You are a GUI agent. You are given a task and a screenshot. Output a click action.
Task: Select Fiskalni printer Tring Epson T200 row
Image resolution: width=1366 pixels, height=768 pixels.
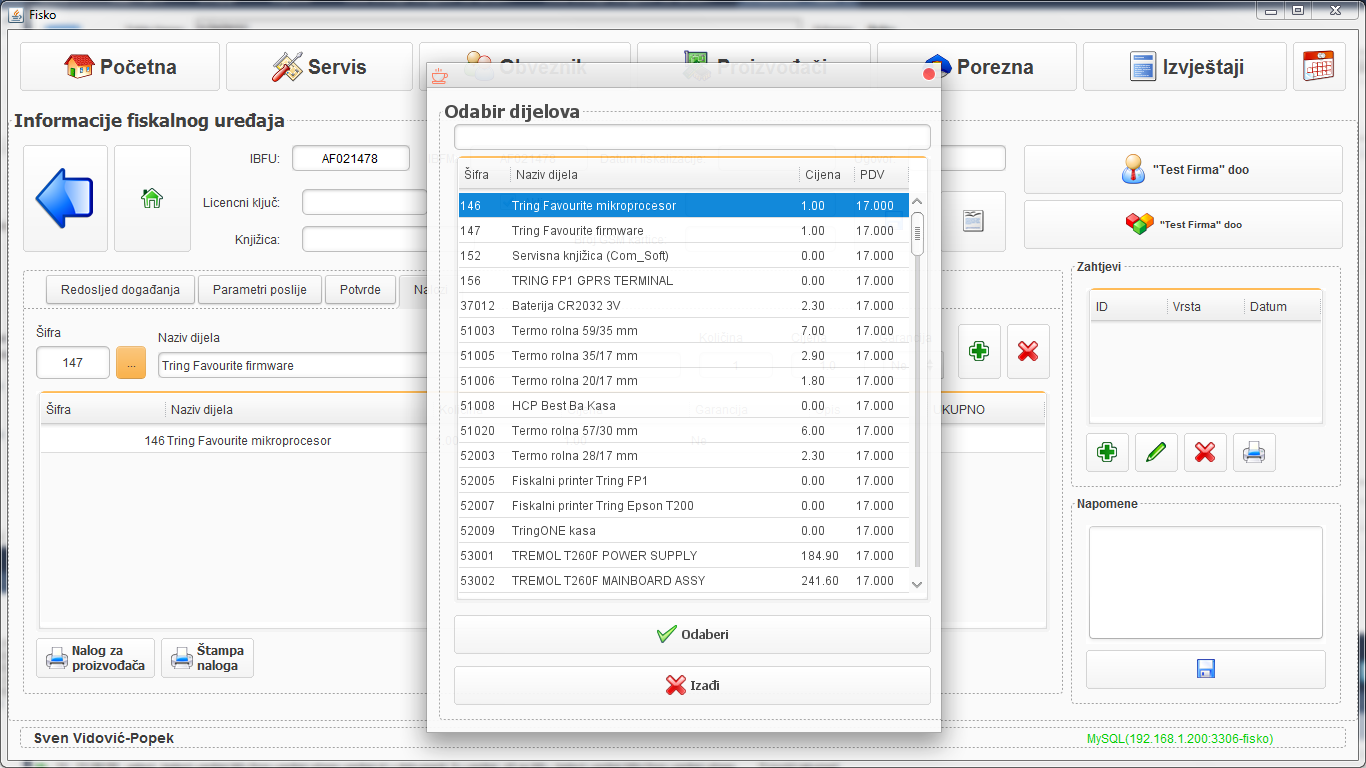(683, 505)
